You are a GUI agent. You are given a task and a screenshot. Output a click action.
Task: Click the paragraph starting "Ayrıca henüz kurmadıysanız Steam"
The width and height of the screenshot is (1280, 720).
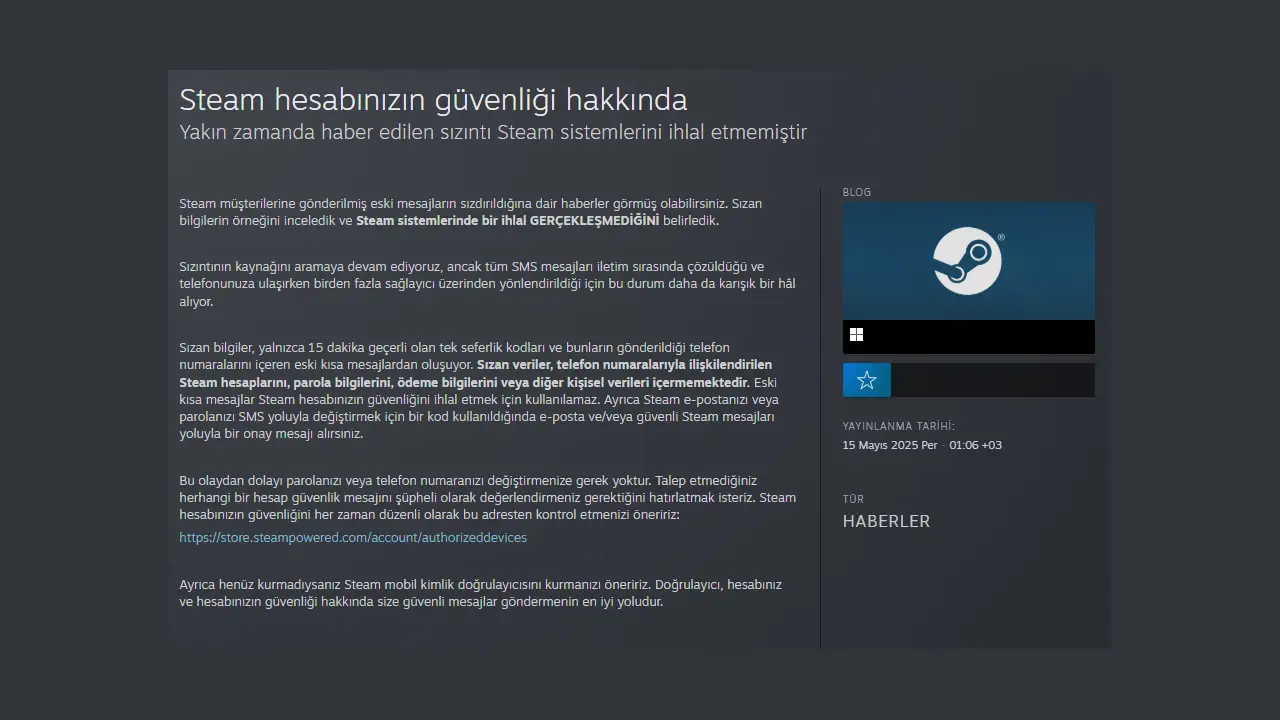point(480,593)
